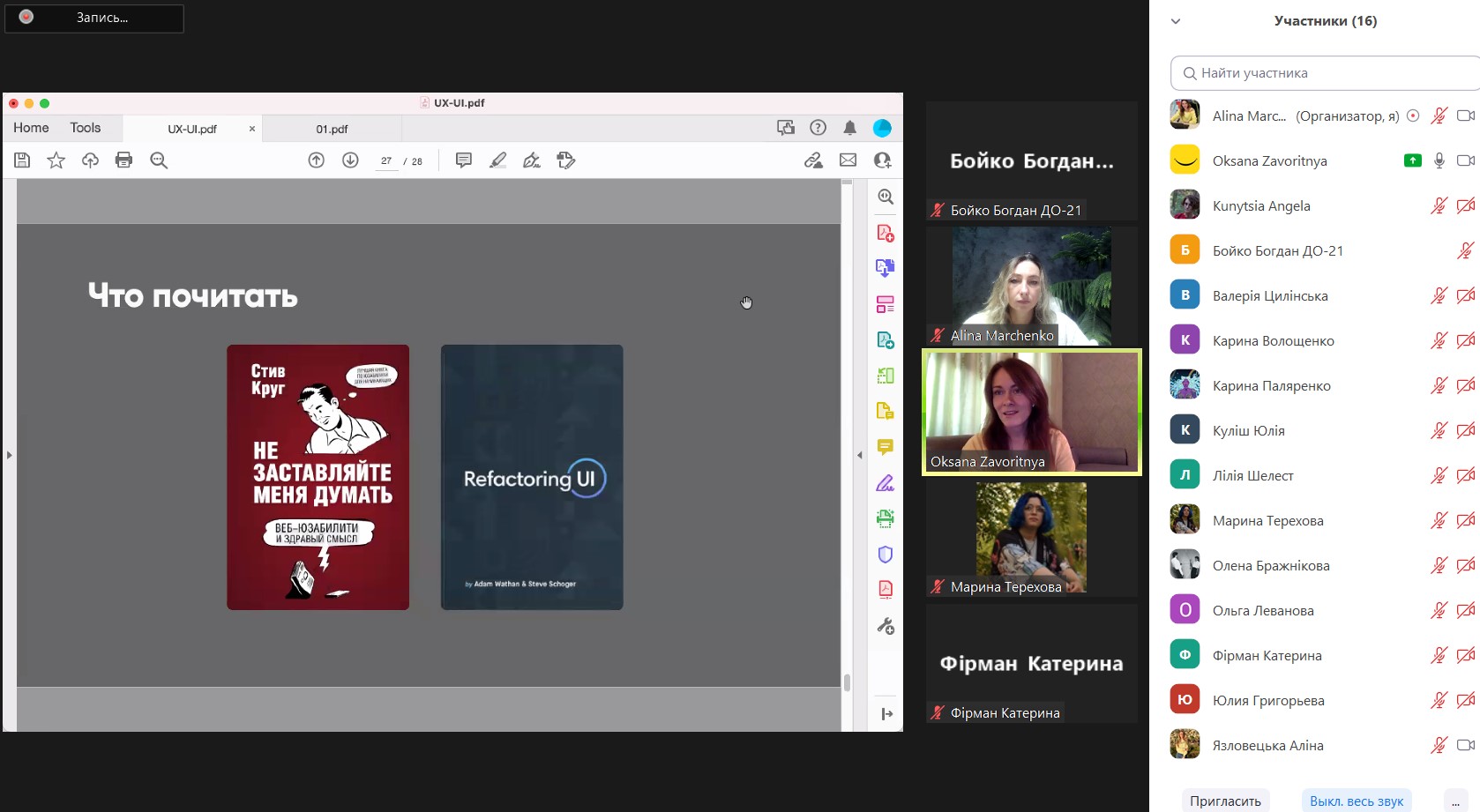Toggle Kunytsia Angela's muted microphone
1480x812 pixels.
tap(1439, 205)
